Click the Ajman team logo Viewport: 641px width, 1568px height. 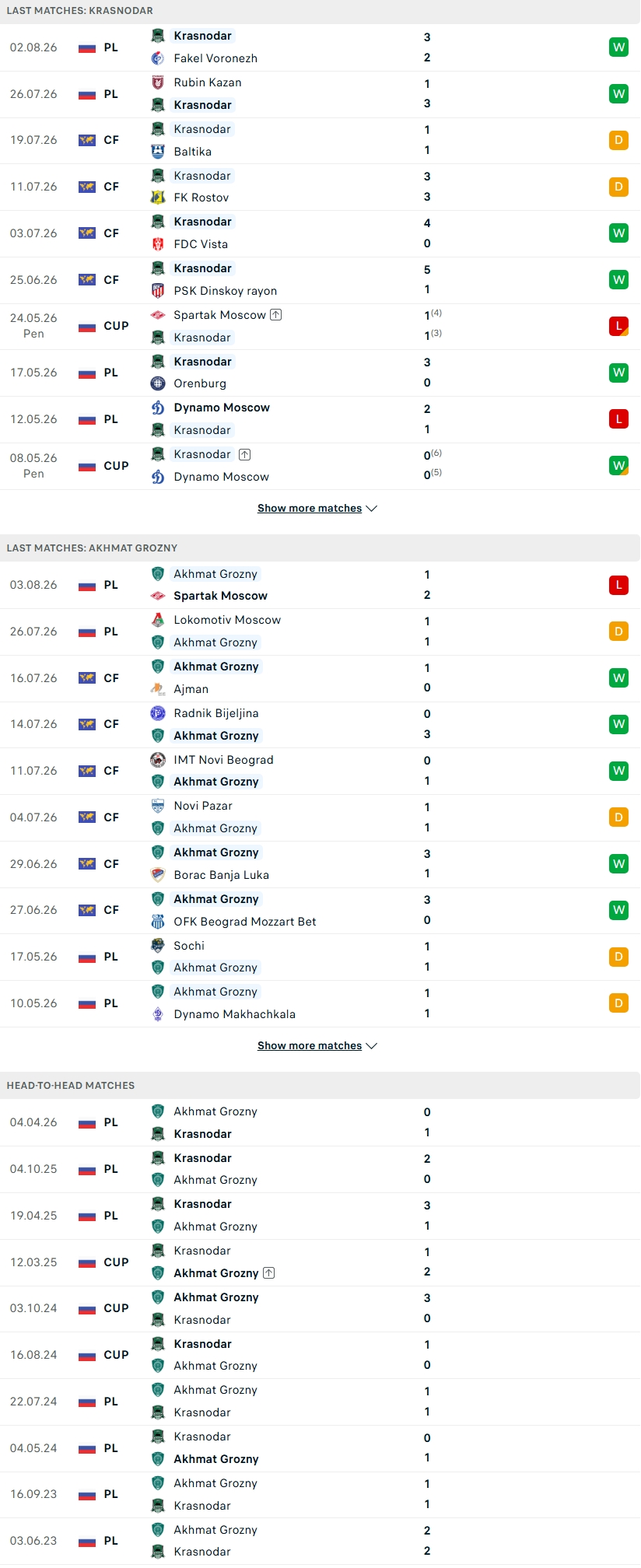pos(158,689)
